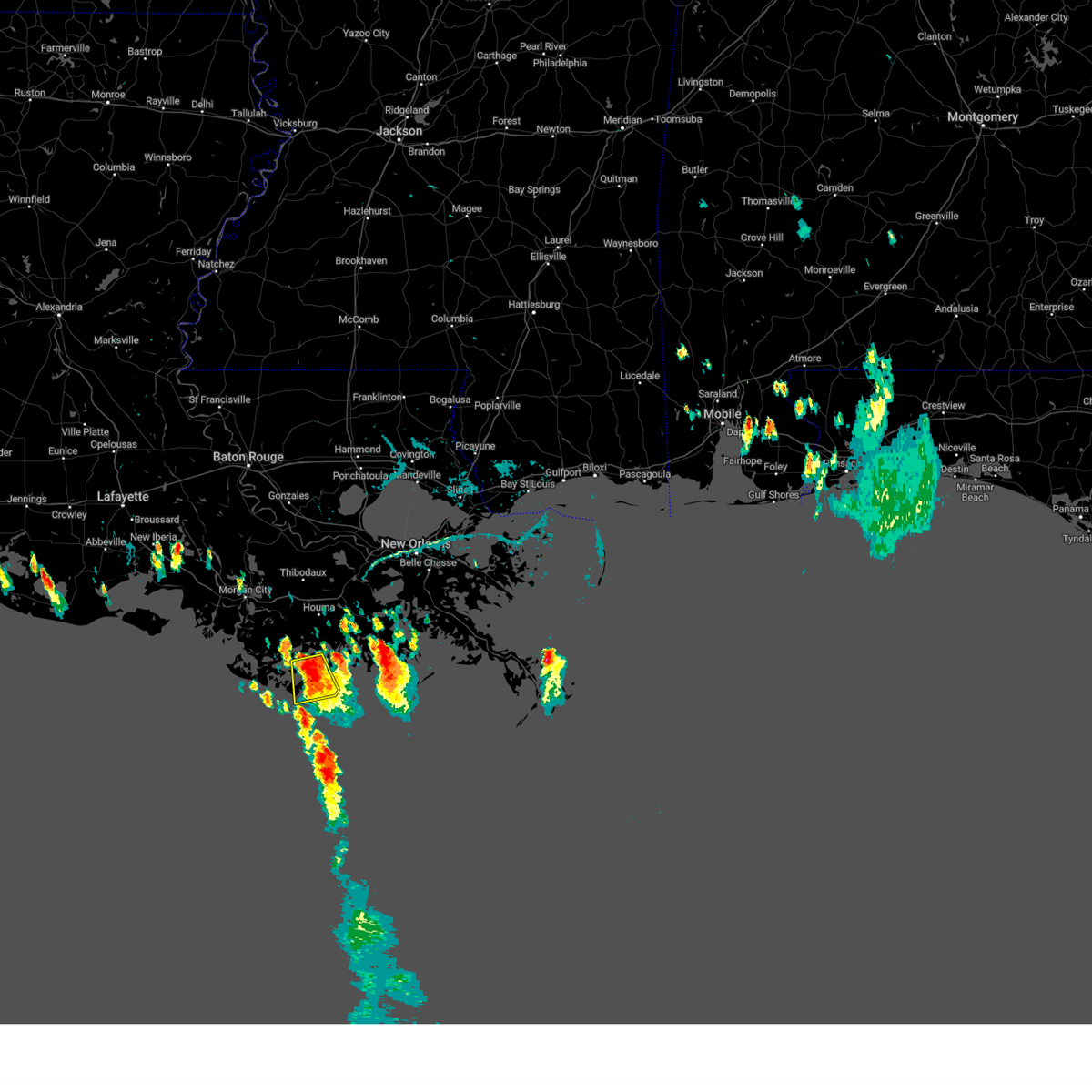Click the St Francisville label
This screenshot has height=1092, width=1092.
tap(219, 399)
